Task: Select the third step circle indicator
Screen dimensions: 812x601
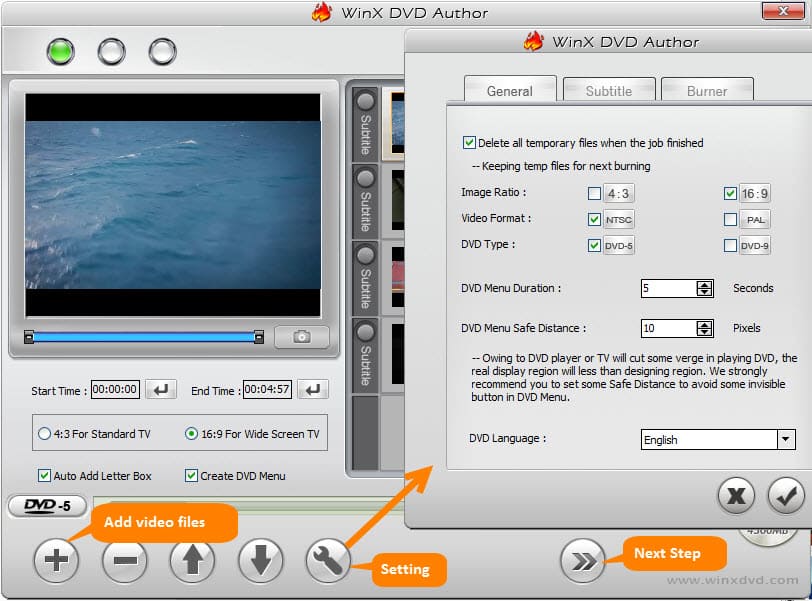Action: pyautogui.click(x=163, y=52)
